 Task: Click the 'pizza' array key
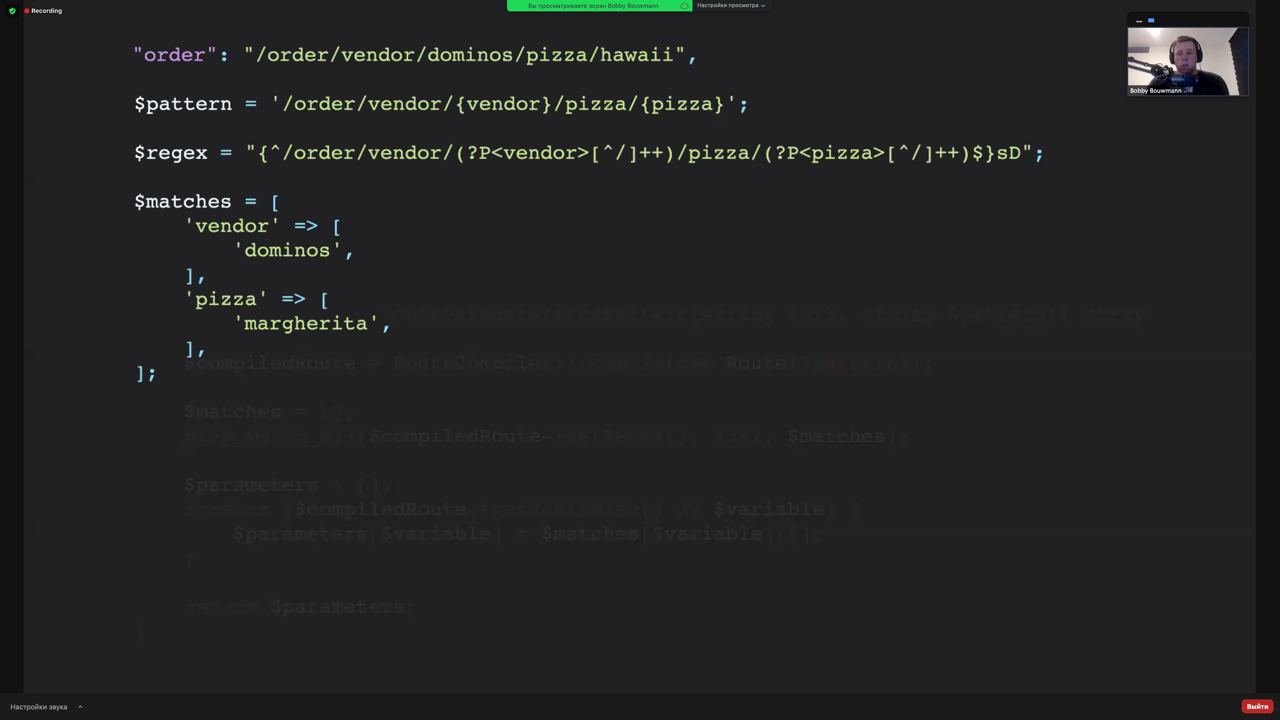pyautogui.click(x=226, y=299)
